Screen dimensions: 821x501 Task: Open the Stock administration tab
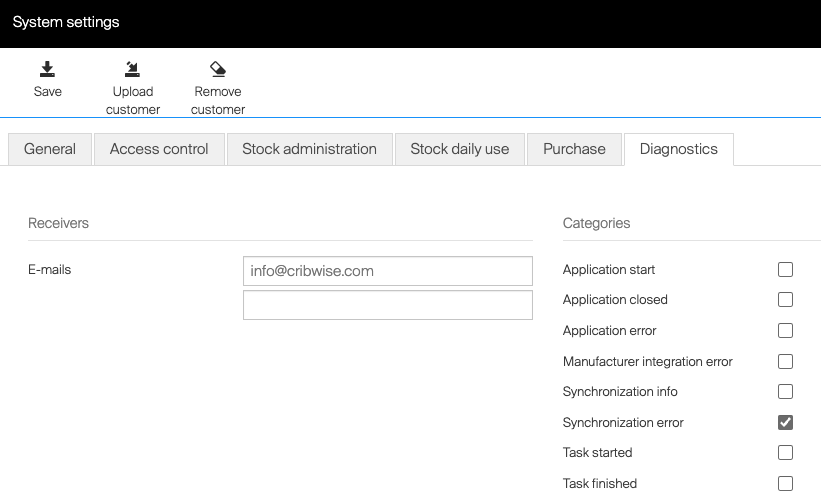click(309, 149)
